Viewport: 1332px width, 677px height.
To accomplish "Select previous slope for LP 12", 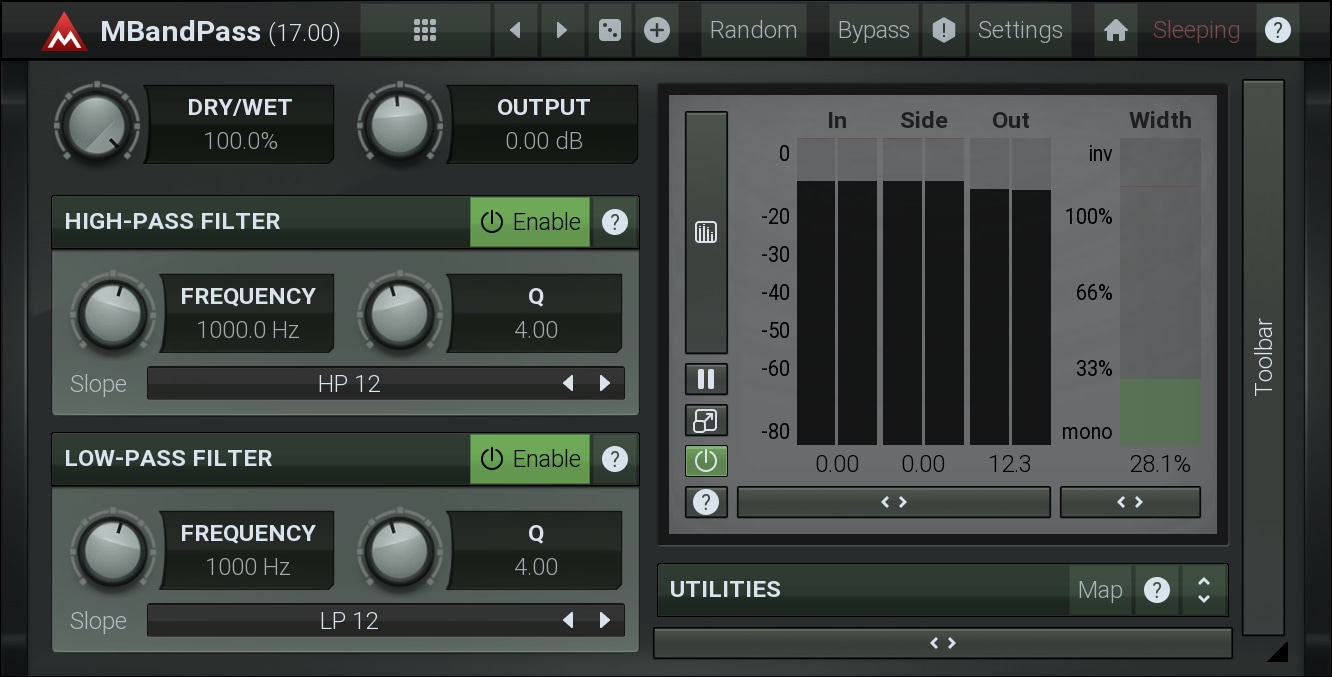I will (x=568, y=621).
